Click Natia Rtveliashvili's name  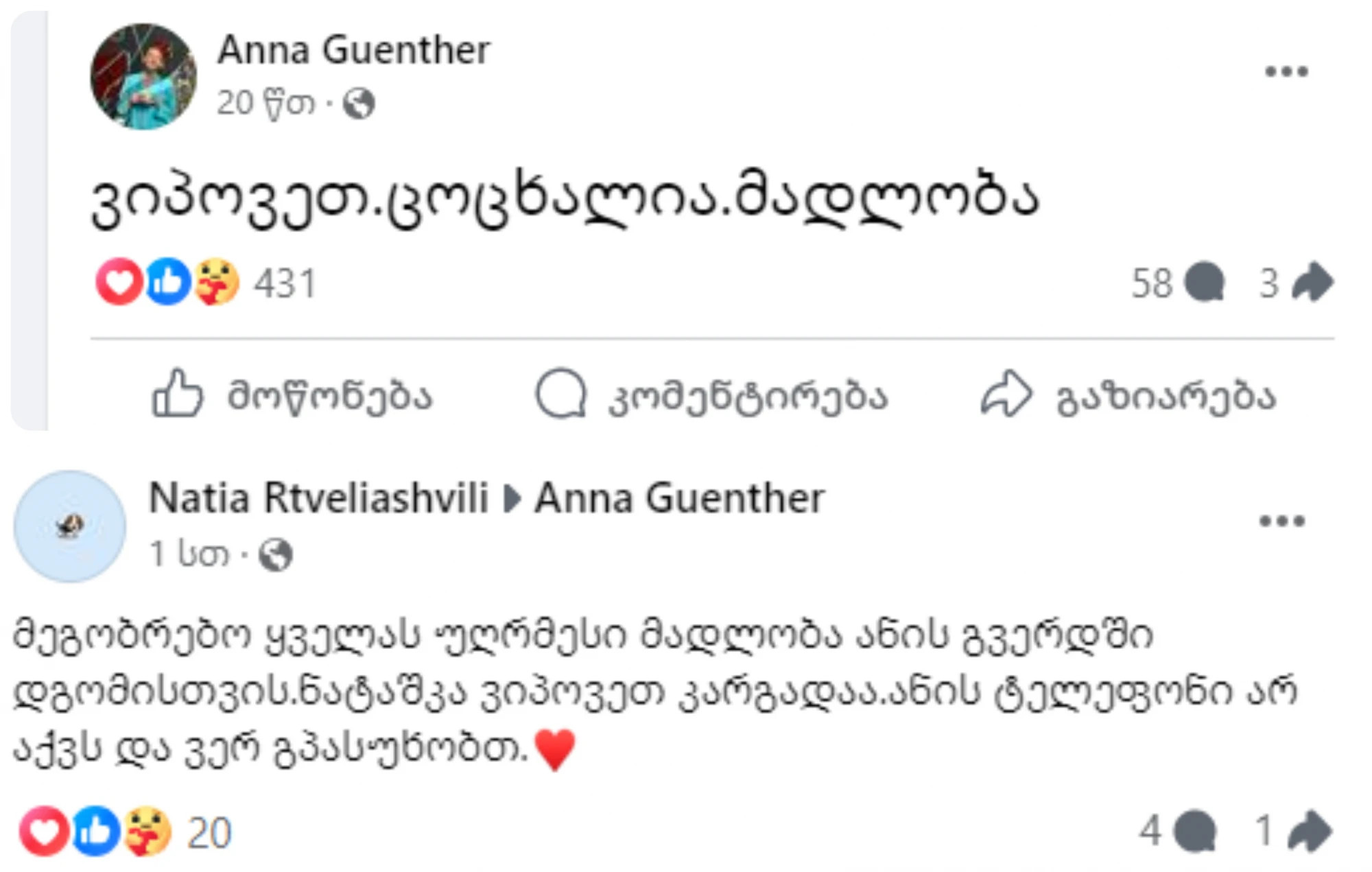318,497
